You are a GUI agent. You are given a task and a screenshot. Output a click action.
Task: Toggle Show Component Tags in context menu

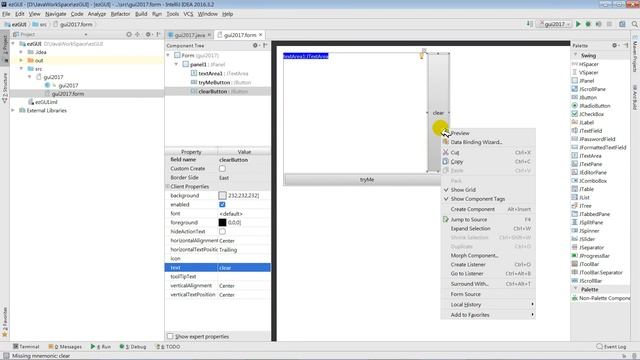[x=488, y=199]
